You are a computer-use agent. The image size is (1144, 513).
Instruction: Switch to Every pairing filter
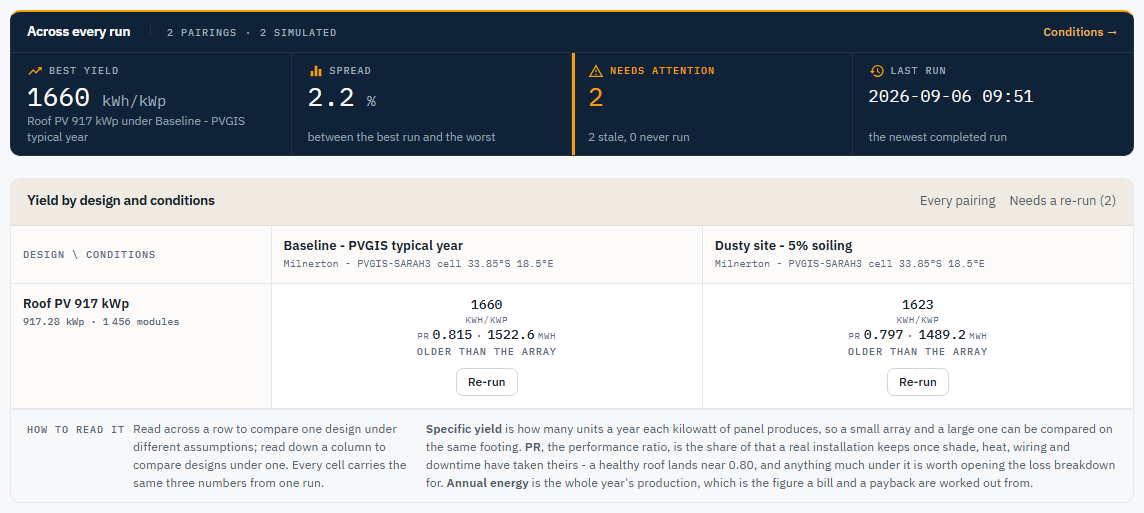coord(957,201)
